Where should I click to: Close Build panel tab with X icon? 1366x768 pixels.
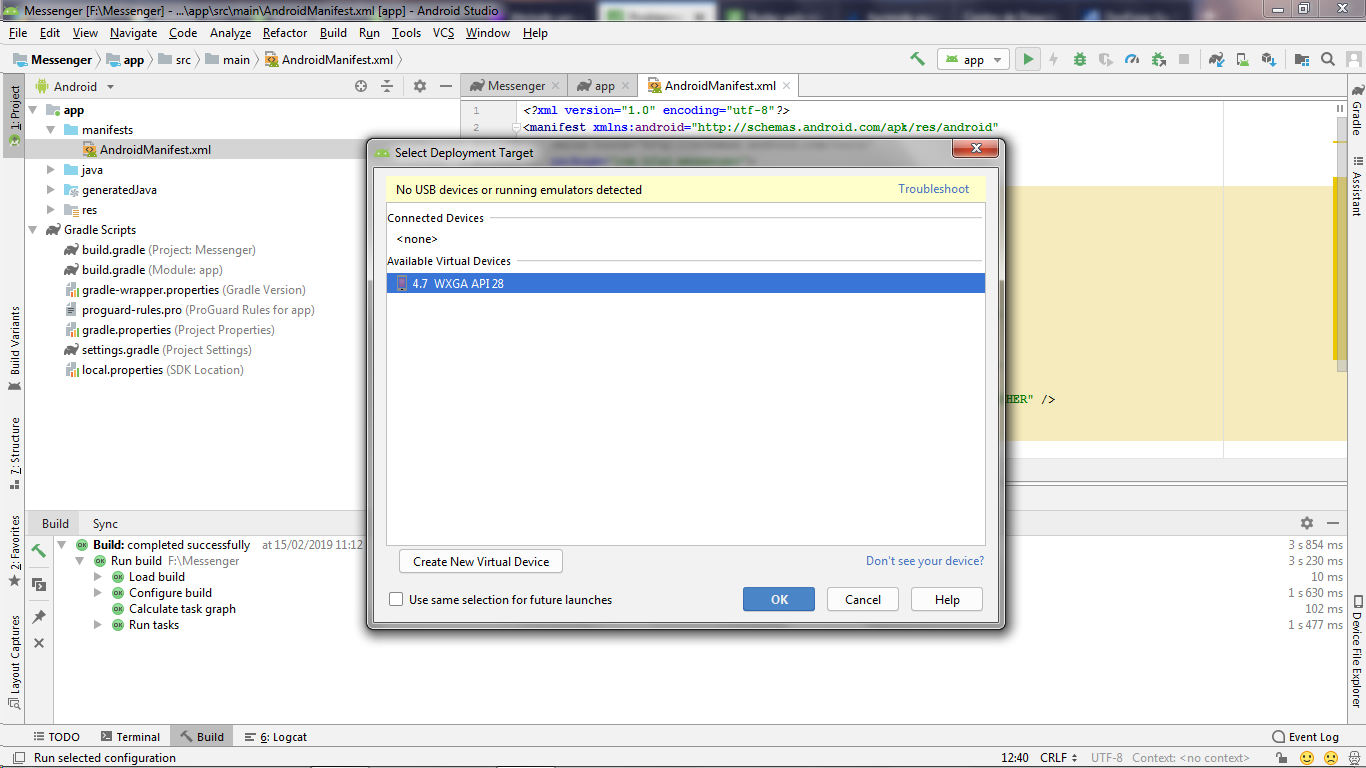[39, 643]
